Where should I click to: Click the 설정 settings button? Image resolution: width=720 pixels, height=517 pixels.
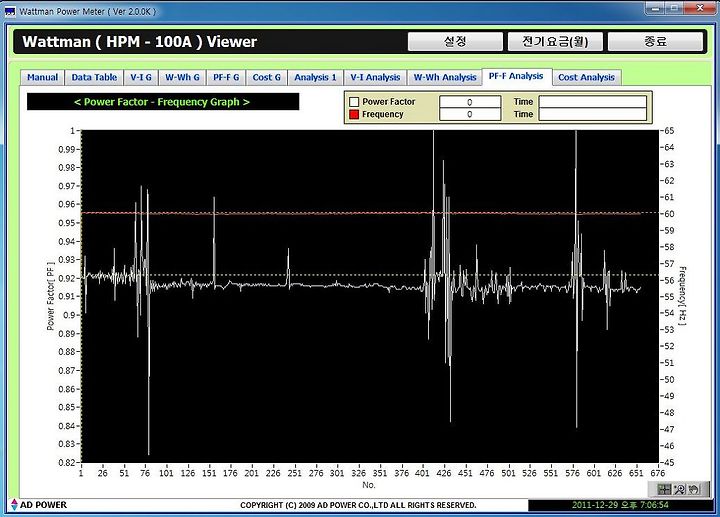[455, 42]
